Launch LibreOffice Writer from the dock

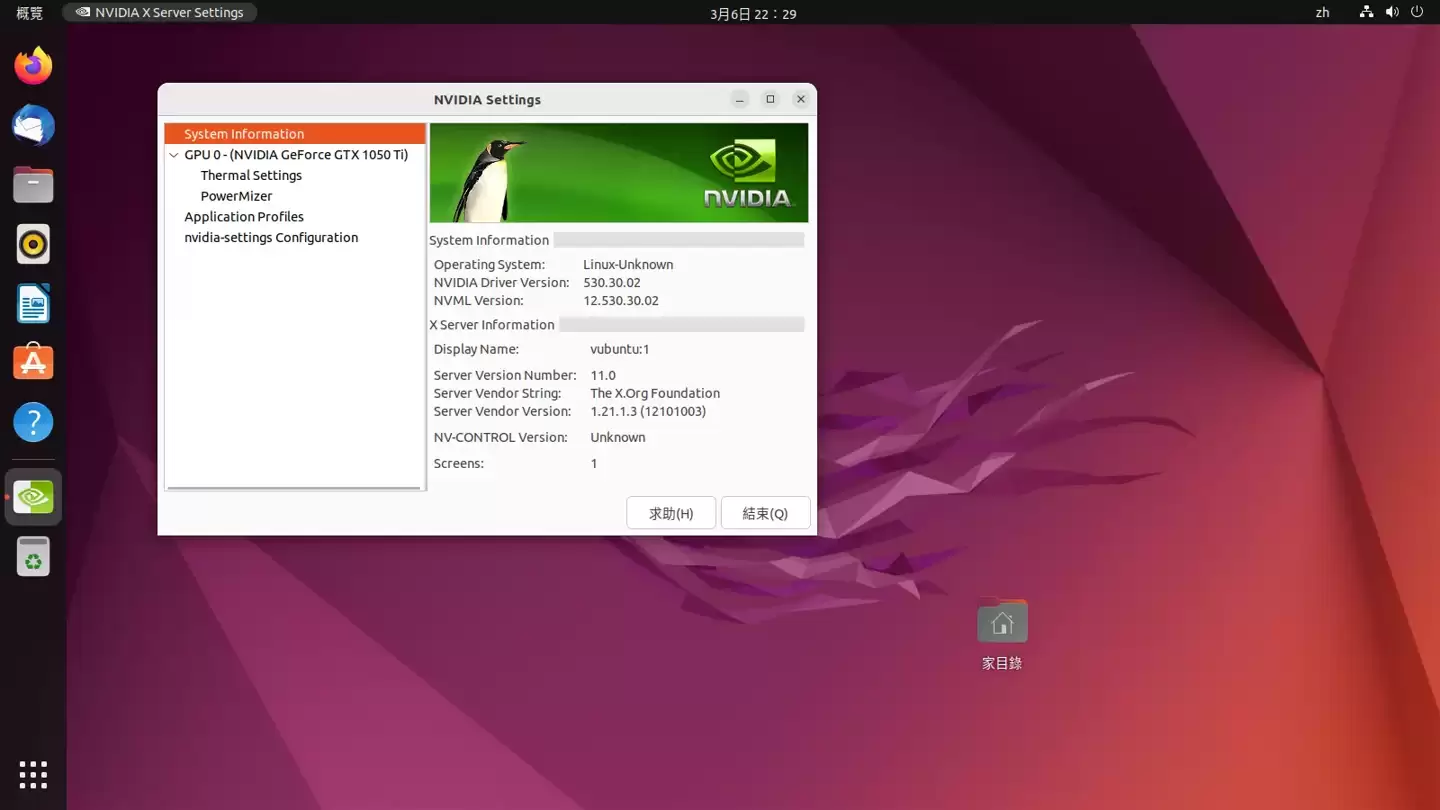[33, 303]
